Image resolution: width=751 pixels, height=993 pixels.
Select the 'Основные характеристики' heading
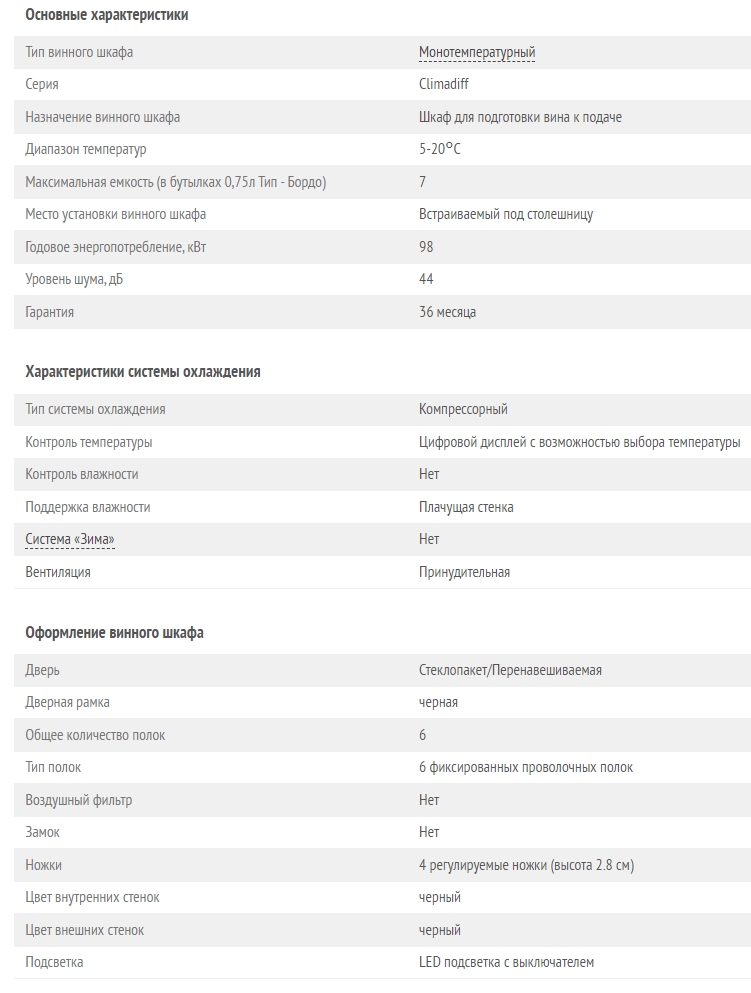click(106, 15)
